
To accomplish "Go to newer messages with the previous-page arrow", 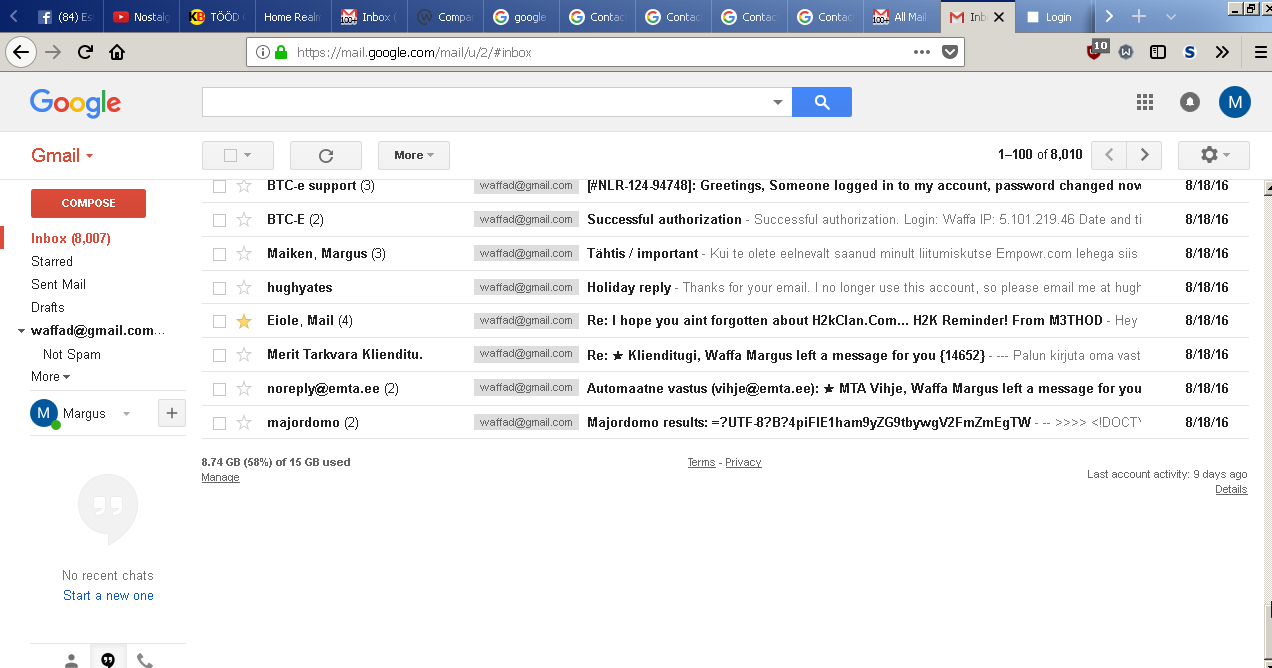I will [1109, 155].
